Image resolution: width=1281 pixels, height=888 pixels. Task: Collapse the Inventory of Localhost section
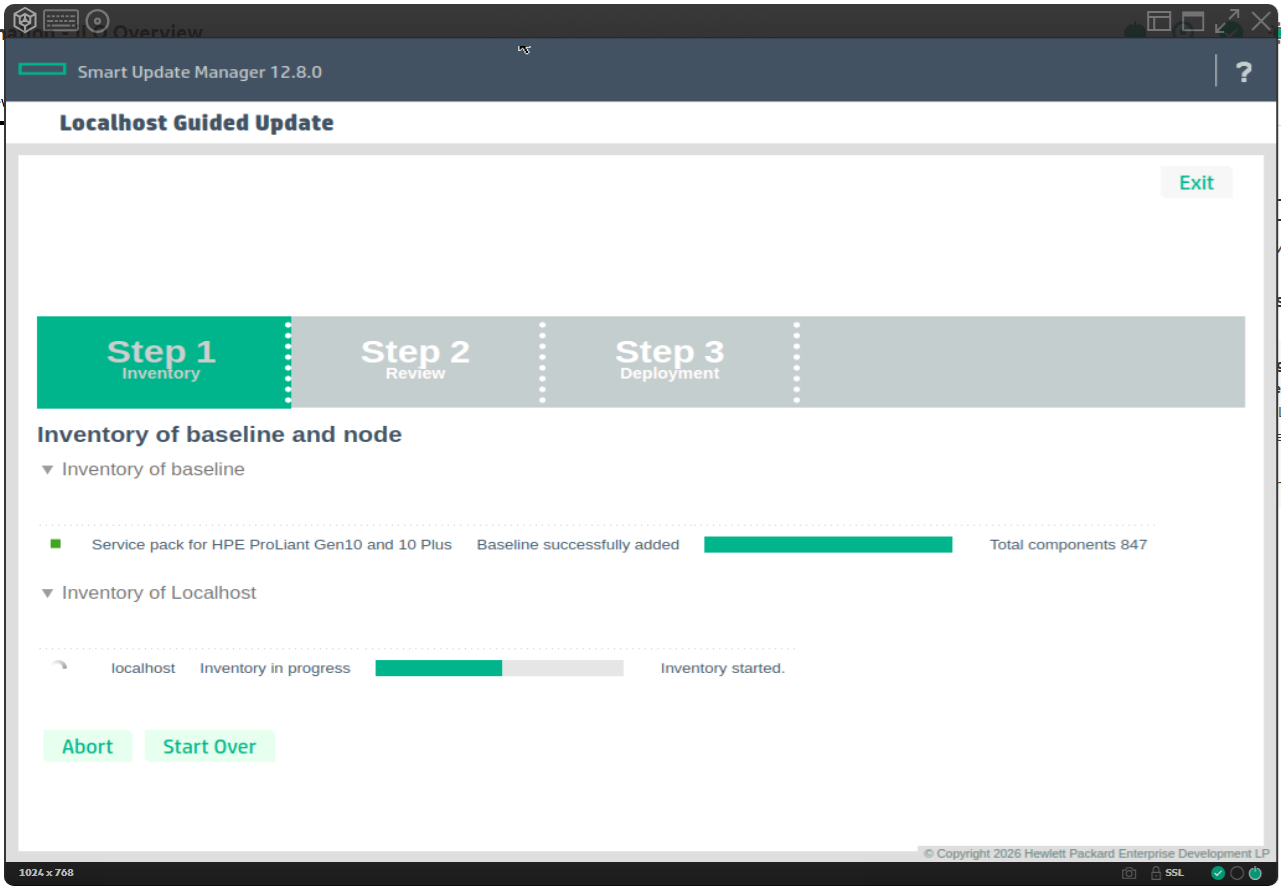click(x=47, y=593)
